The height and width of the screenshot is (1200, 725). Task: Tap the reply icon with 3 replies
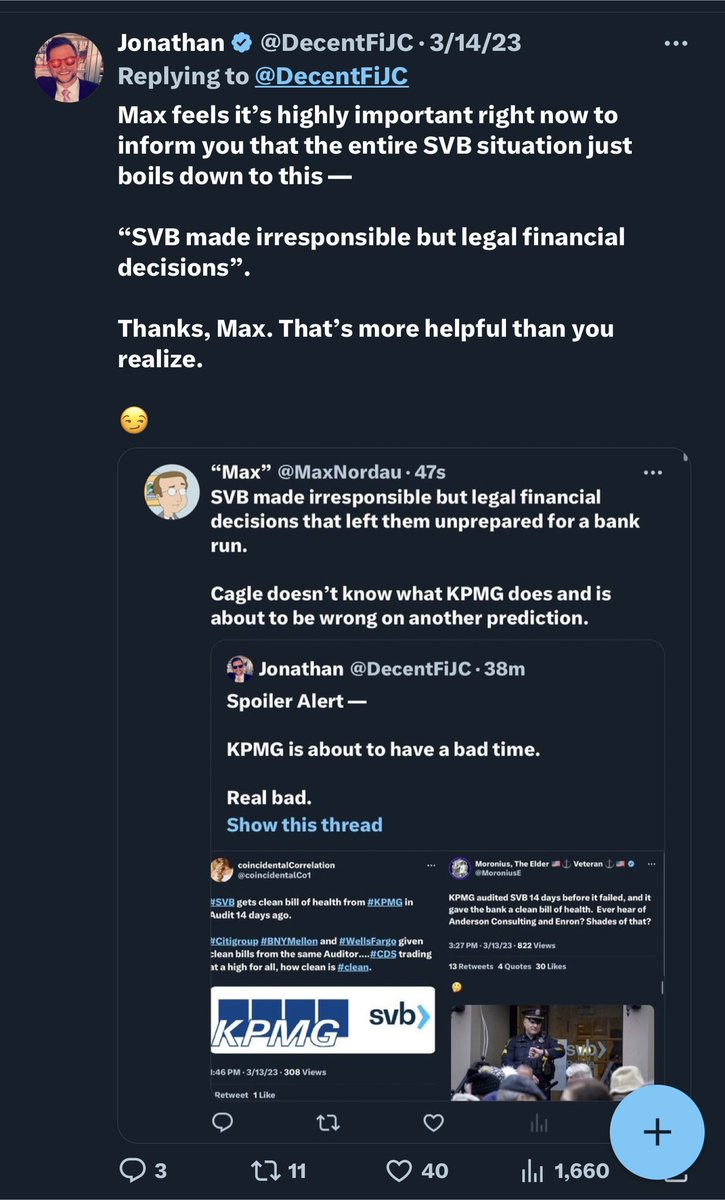(x=133, y=1170)
